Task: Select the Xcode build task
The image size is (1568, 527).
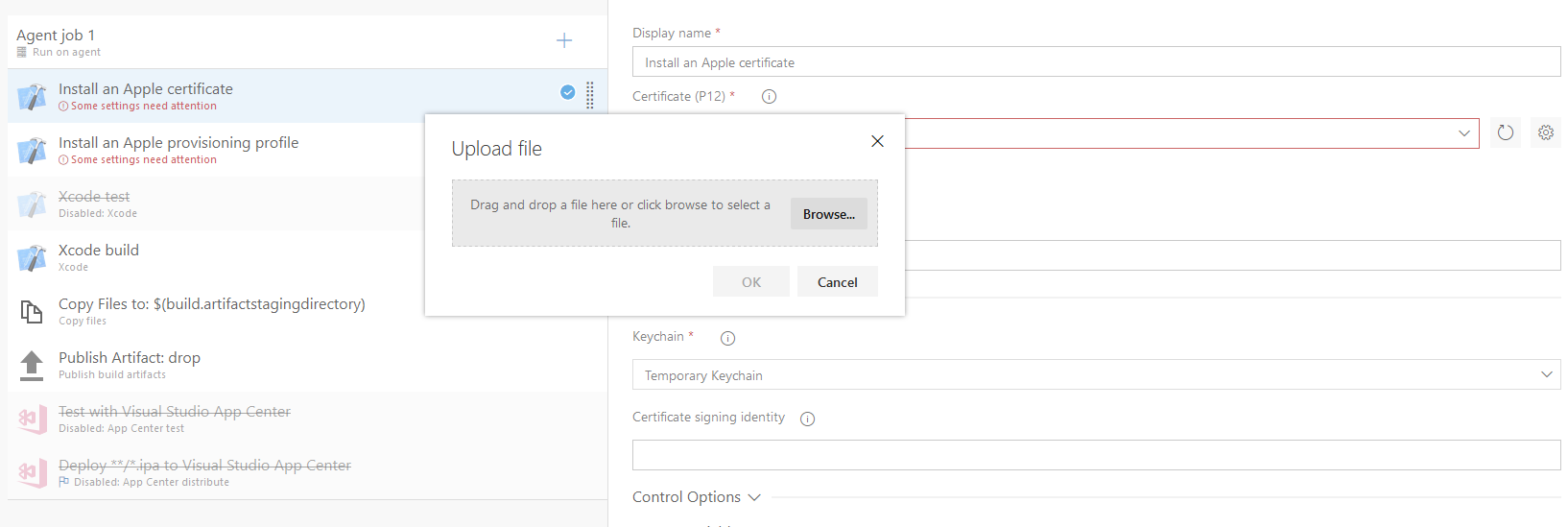Action: point(99,251)
